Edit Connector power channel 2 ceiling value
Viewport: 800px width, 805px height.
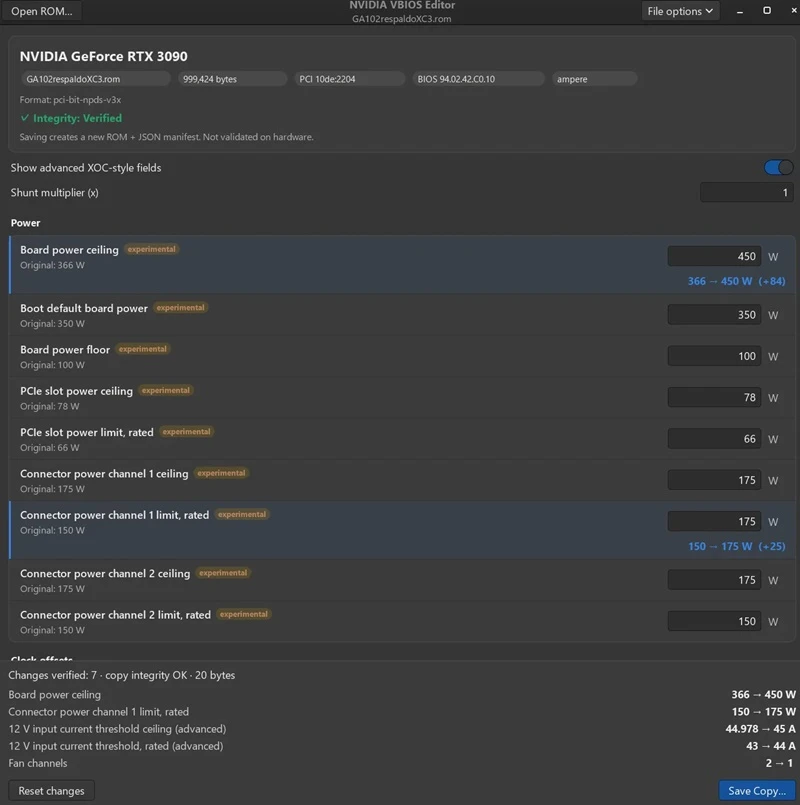pyautogui.click(x=714, y=580)
